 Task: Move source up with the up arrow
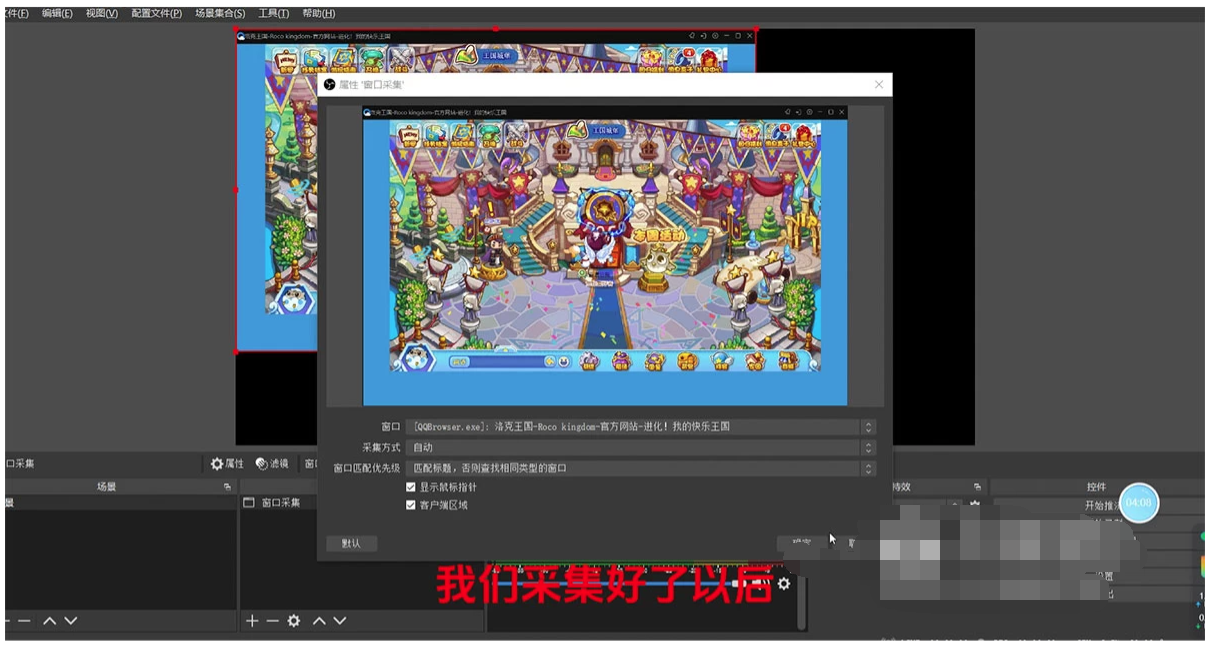pyautogui.click(x=319, y=621)
